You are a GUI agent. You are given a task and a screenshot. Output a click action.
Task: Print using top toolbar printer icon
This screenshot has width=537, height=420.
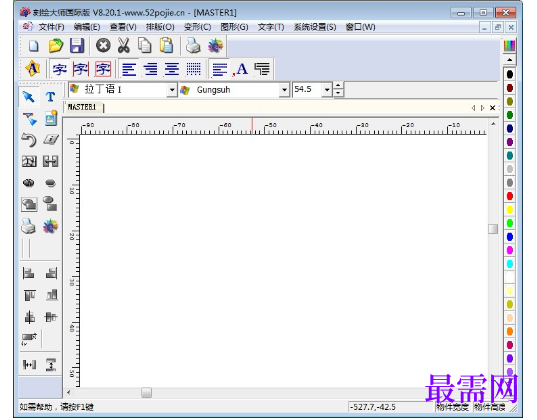pyautogui.click(x=193, y=46)
